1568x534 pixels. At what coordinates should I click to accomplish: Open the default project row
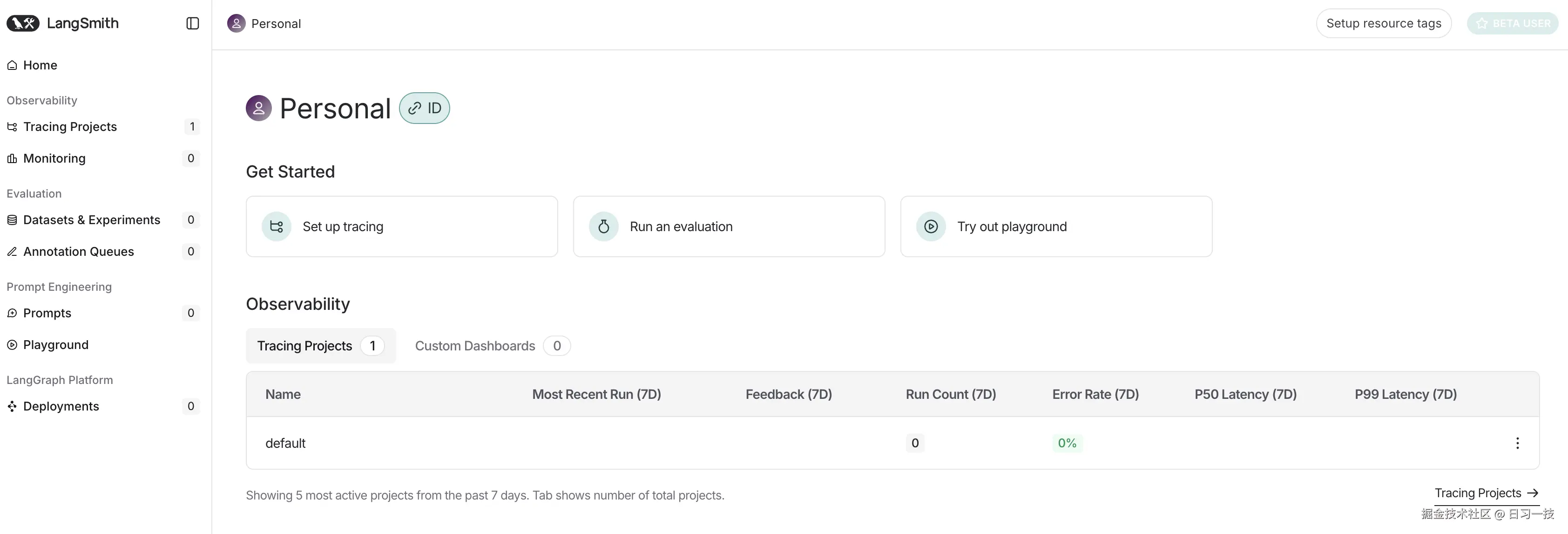pyautogui.click(x=893, y=443)
